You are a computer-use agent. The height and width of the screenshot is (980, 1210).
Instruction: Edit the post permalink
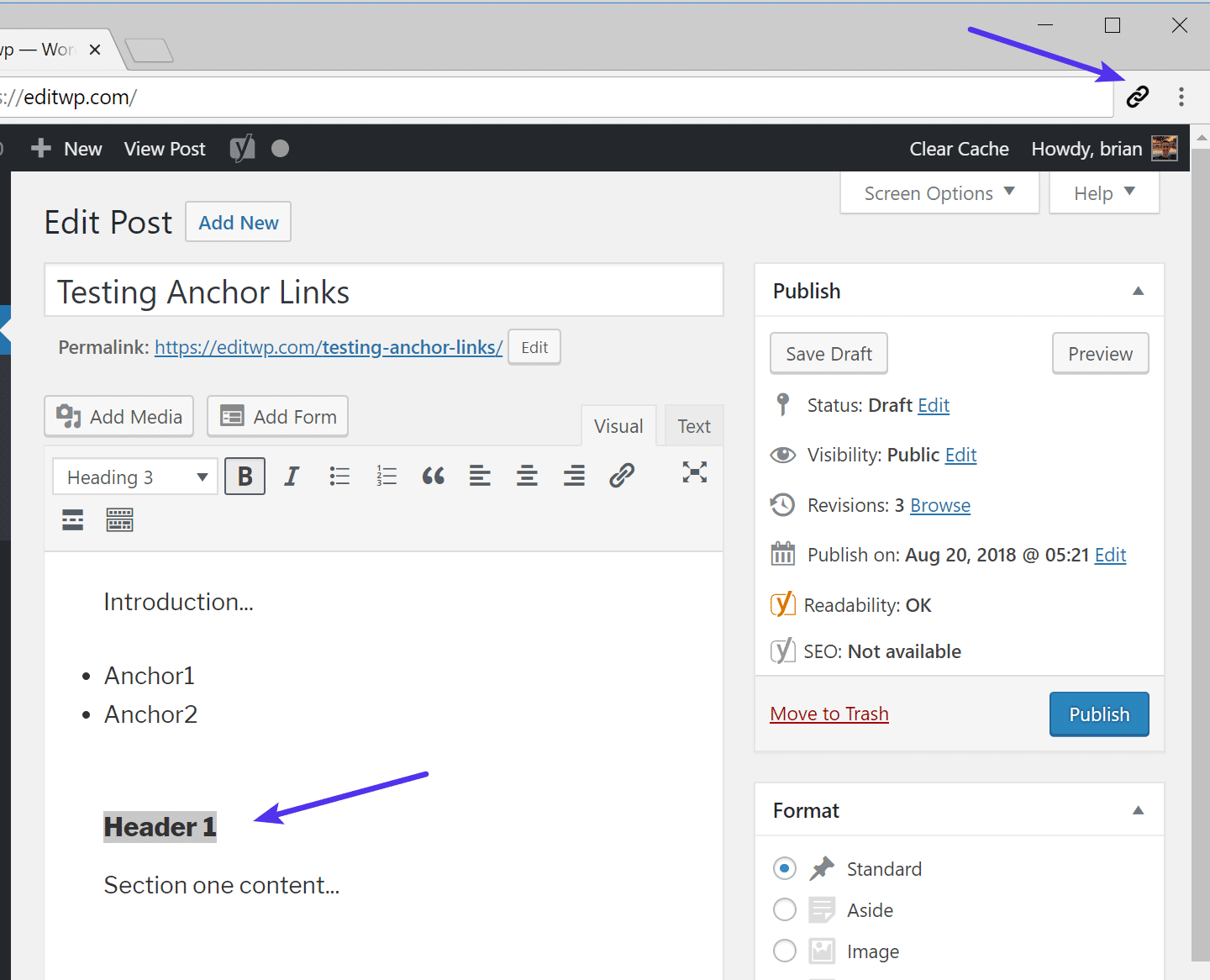(x=534, y=346)
